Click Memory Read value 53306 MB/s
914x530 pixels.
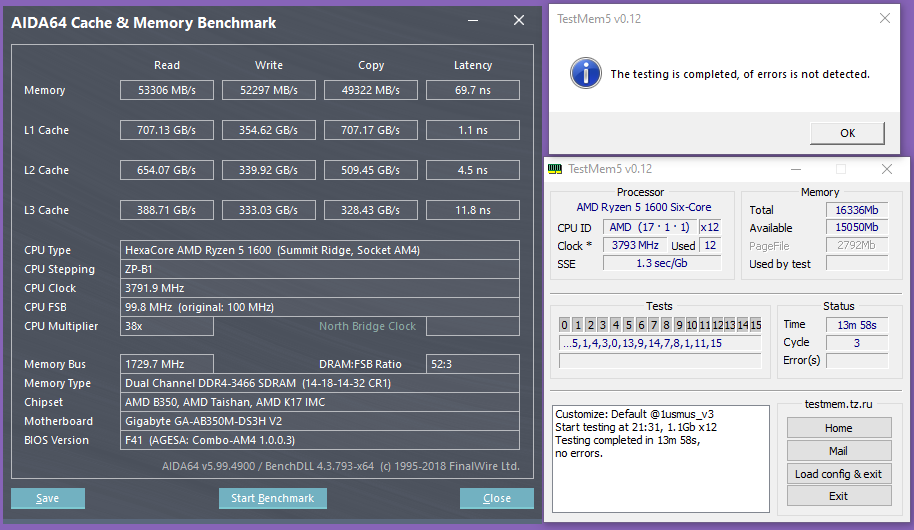click(167, 90)
